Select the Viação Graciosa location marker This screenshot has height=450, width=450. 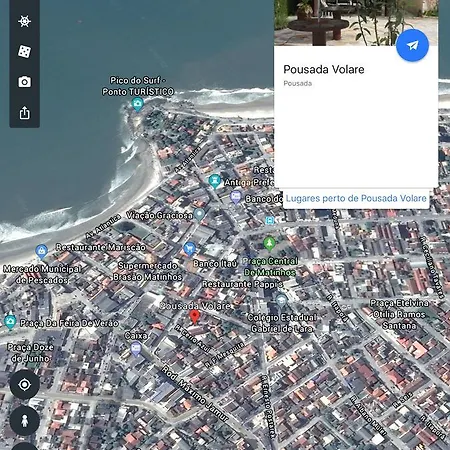pyautogui.click(x=199, y=214)
